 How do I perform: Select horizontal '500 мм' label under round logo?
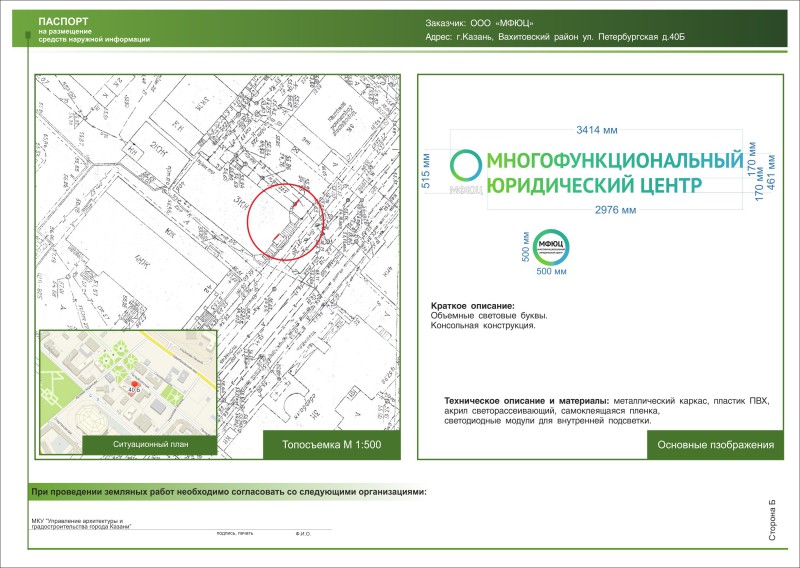point(551,271)
